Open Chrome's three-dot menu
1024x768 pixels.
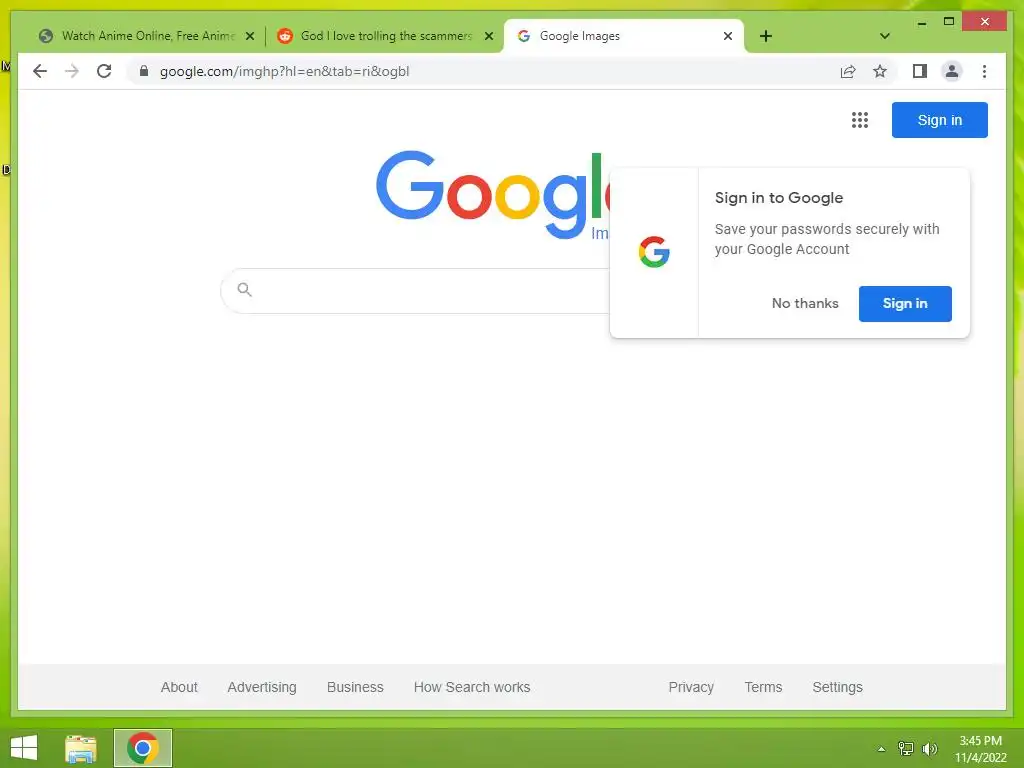(984, 71)
